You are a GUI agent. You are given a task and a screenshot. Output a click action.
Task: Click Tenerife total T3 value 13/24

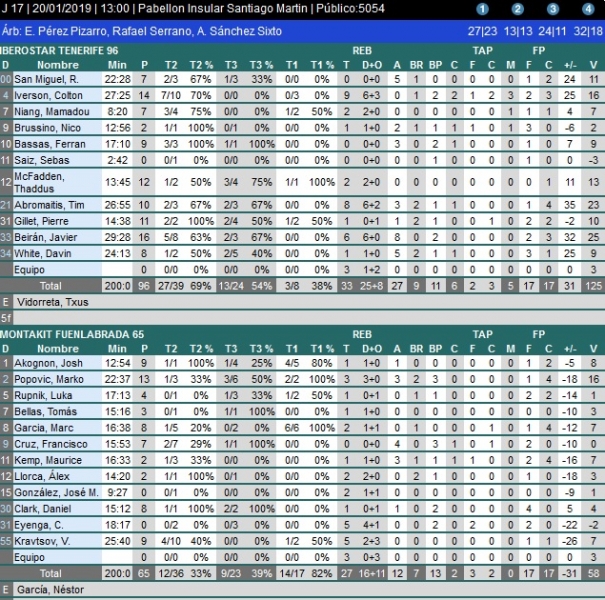tap(231, 286)
